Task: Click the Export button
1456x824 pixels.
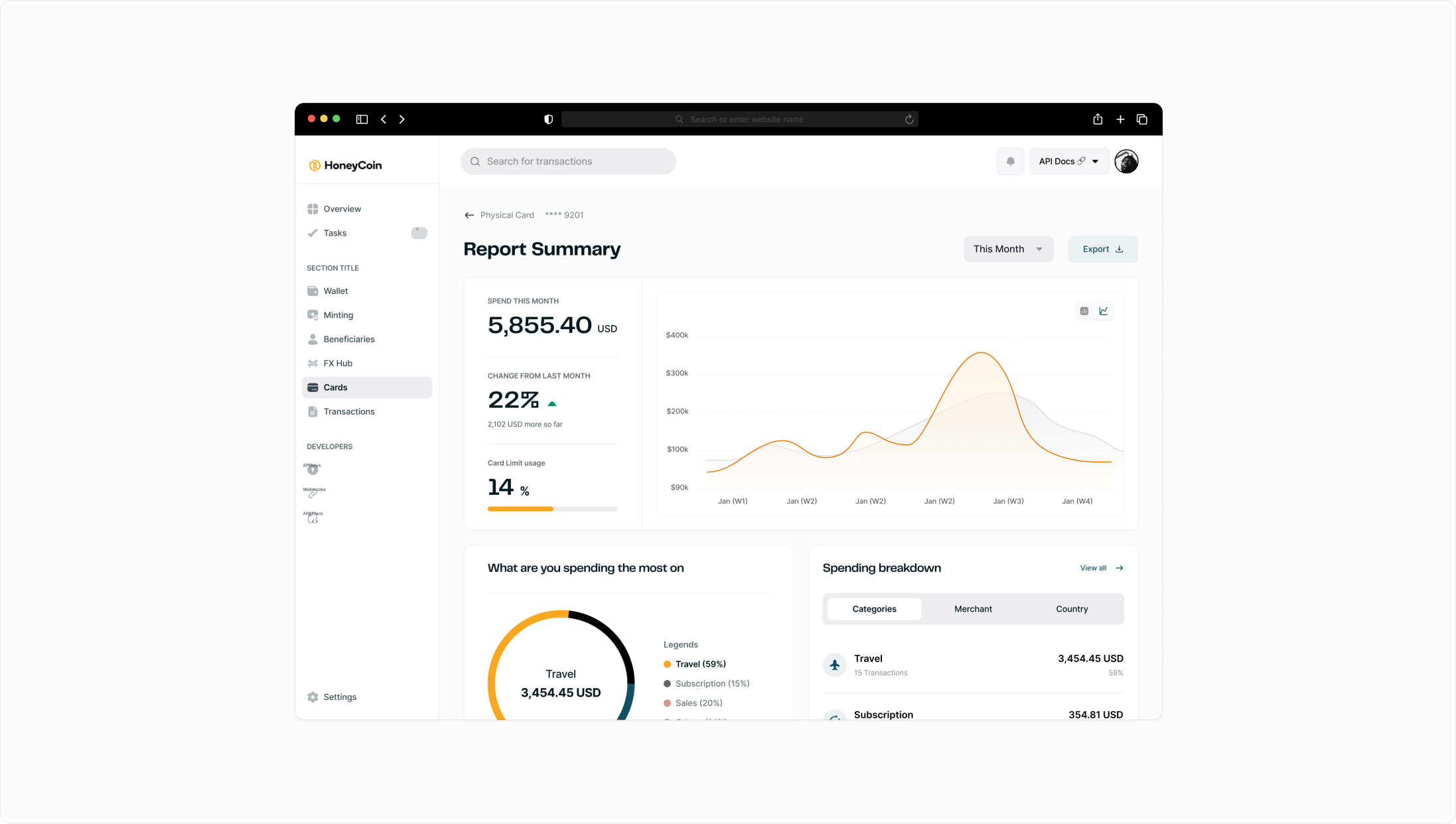Action: [x=1102, y=249]
